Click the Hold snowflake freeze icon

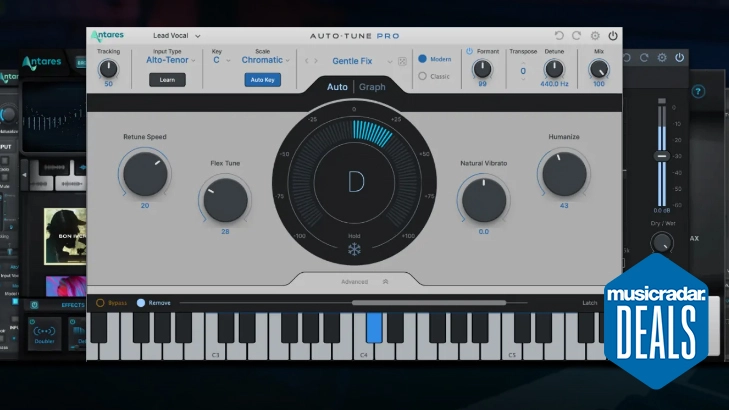point(354,250)
